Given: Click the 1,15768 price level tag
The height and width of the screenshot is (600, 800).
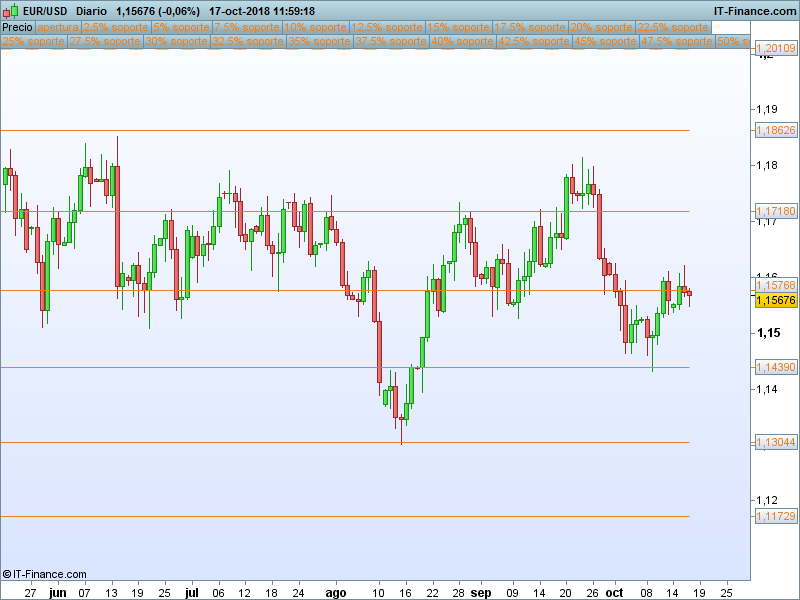Looking at the screenshot, I should [776, 285].
